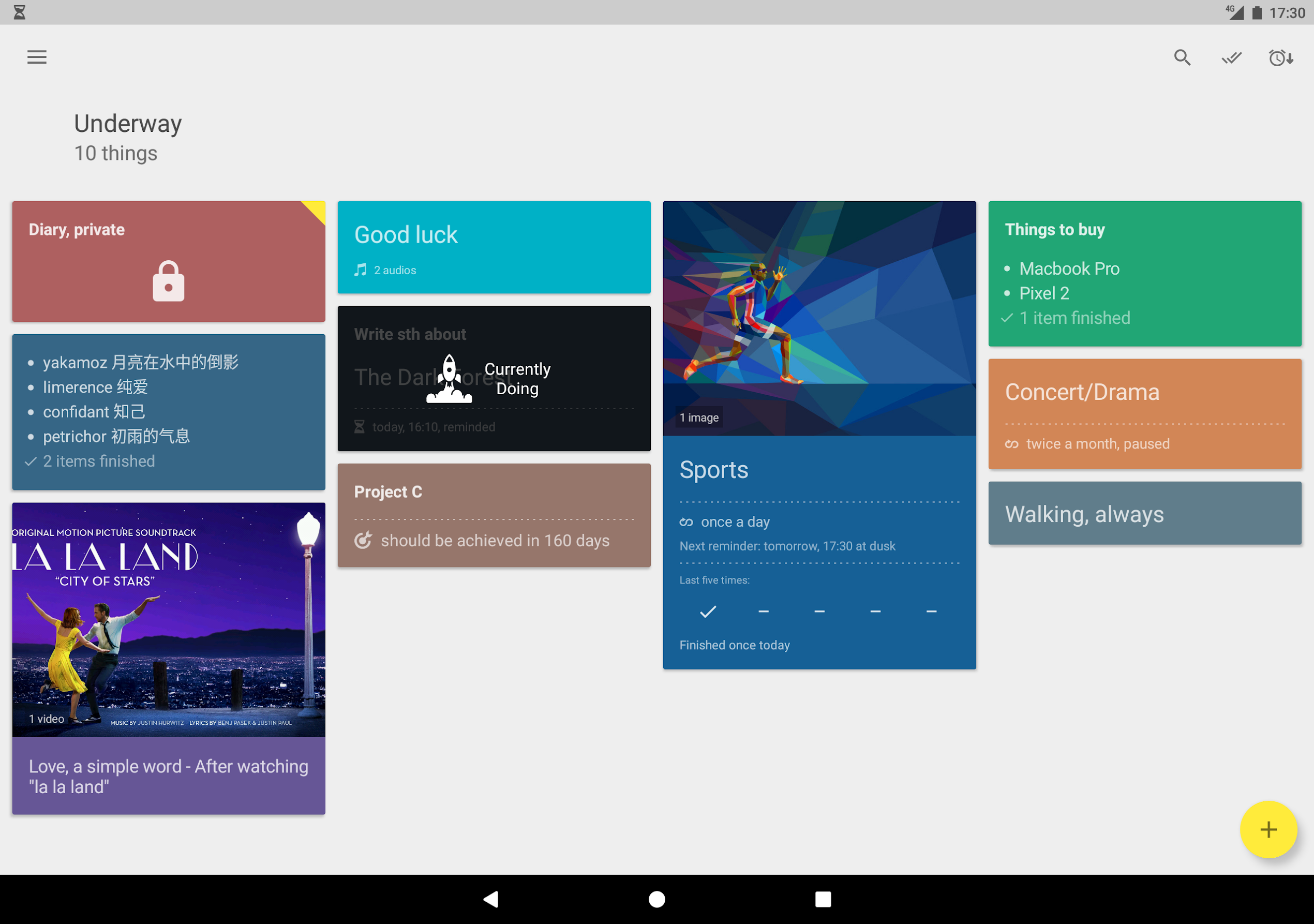Tap the recent apps square button
The width and height of the screenshot is (1314, 924).
(823, 899)
